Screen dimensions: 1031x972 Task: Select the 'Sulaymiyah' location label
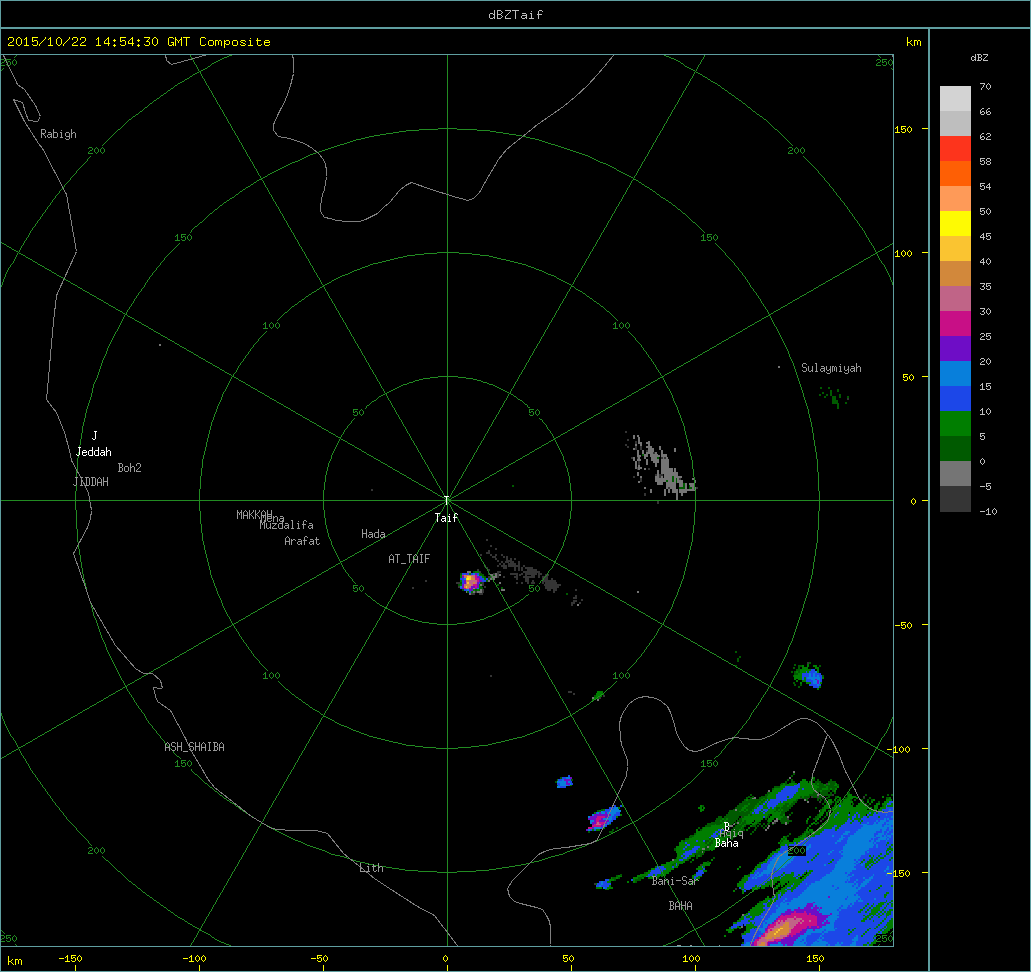[x=831, y=368]
